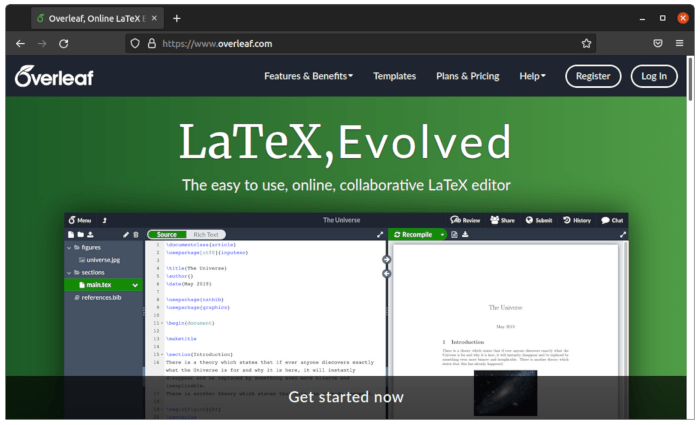The image size is (700, 425).
Task: Reload the Overleaf page
Action: (x=64, y=43)
